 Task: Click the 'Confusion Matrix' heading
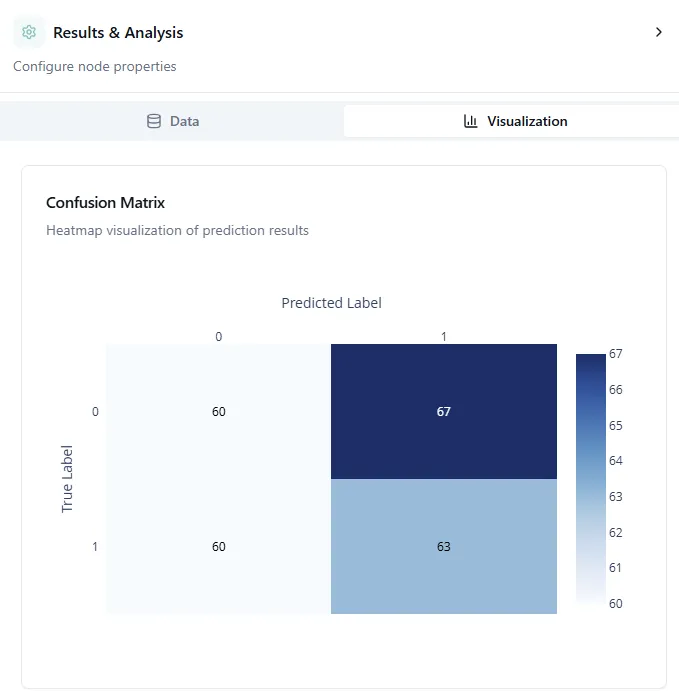(106, 203)
